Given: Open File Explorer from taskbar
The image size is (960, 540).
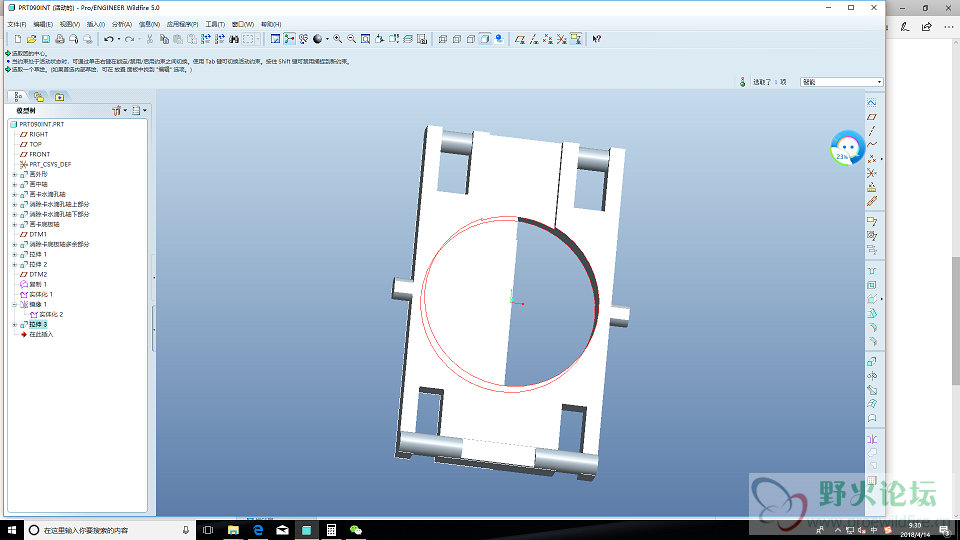Looking at the screenshot, I should pos(233,530).
